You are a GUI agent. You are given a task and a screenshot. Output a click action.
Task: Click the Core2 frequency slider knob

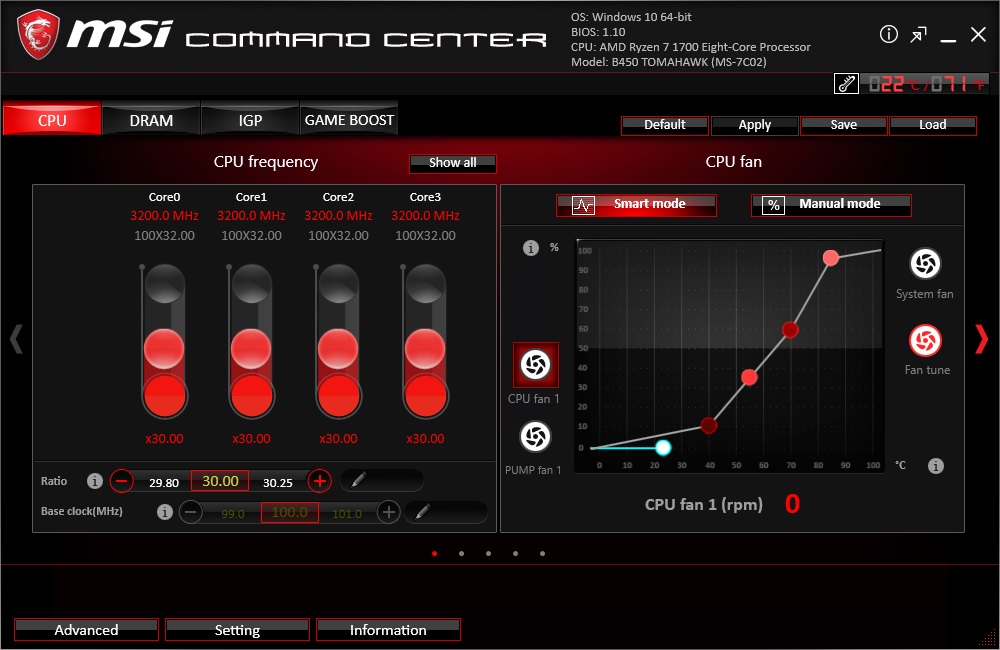click(338, 348)
